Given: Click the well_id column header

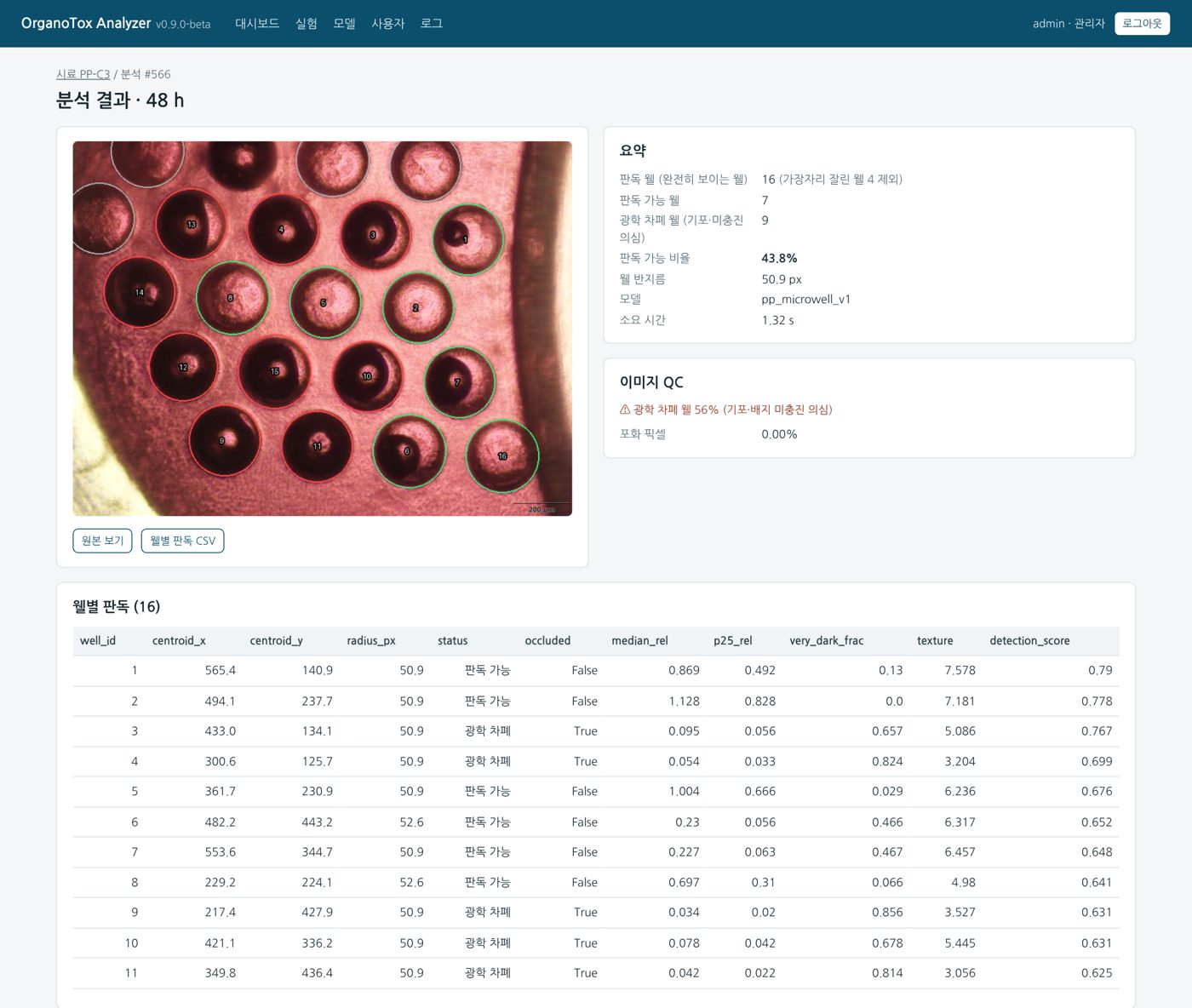Looking at the screenshot, I should pos(98,641).
